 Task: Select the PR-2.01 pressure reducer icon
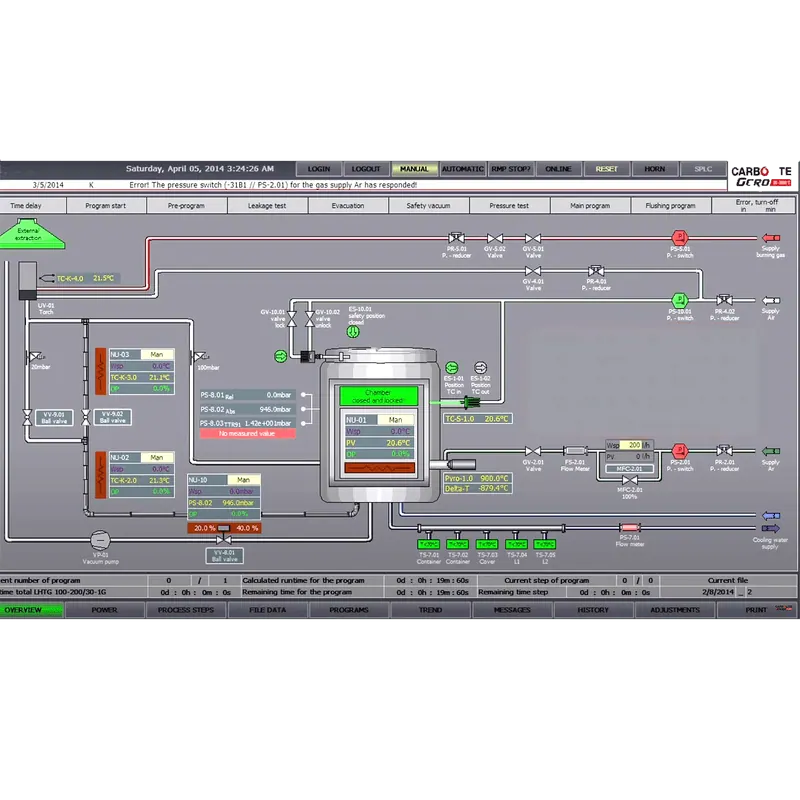coord(724,451)
